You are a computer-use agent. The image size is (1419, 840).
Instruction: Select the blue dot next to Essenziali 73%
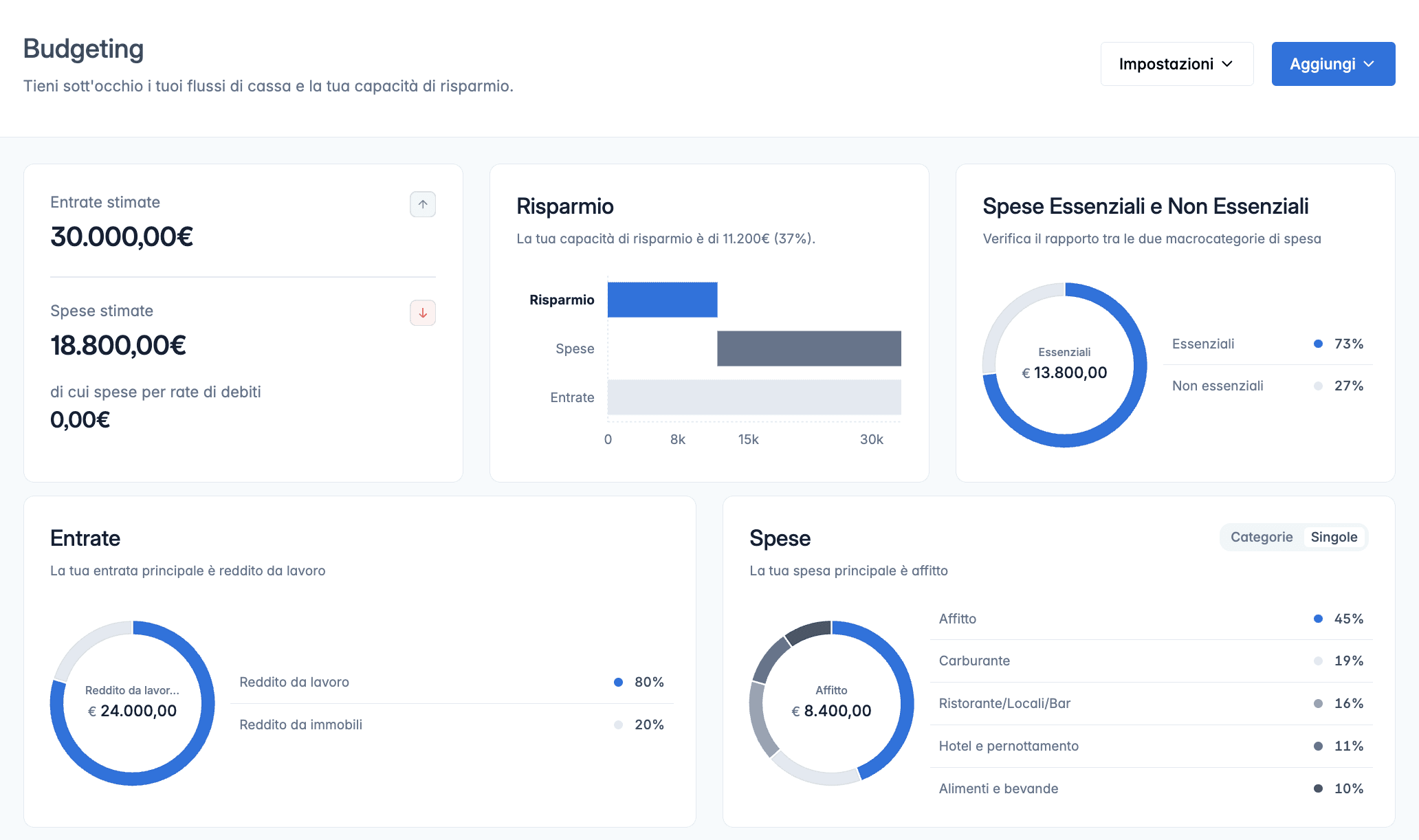1318,344
